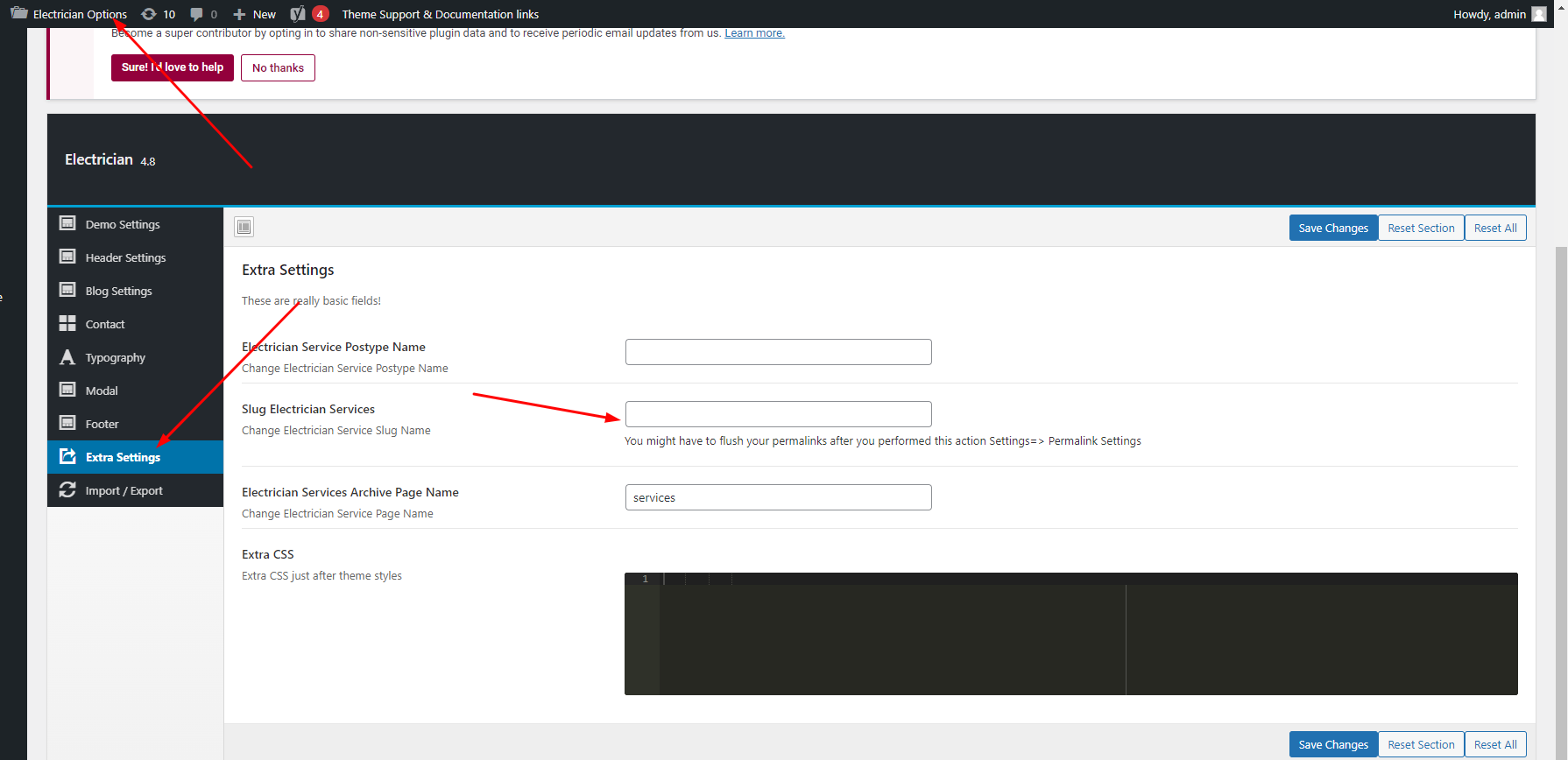Focus the Slug Electrician Services field
Image resolution: width=1568 pixels, height=760 pixels.
pyautogui.click(x=779, y=414)
